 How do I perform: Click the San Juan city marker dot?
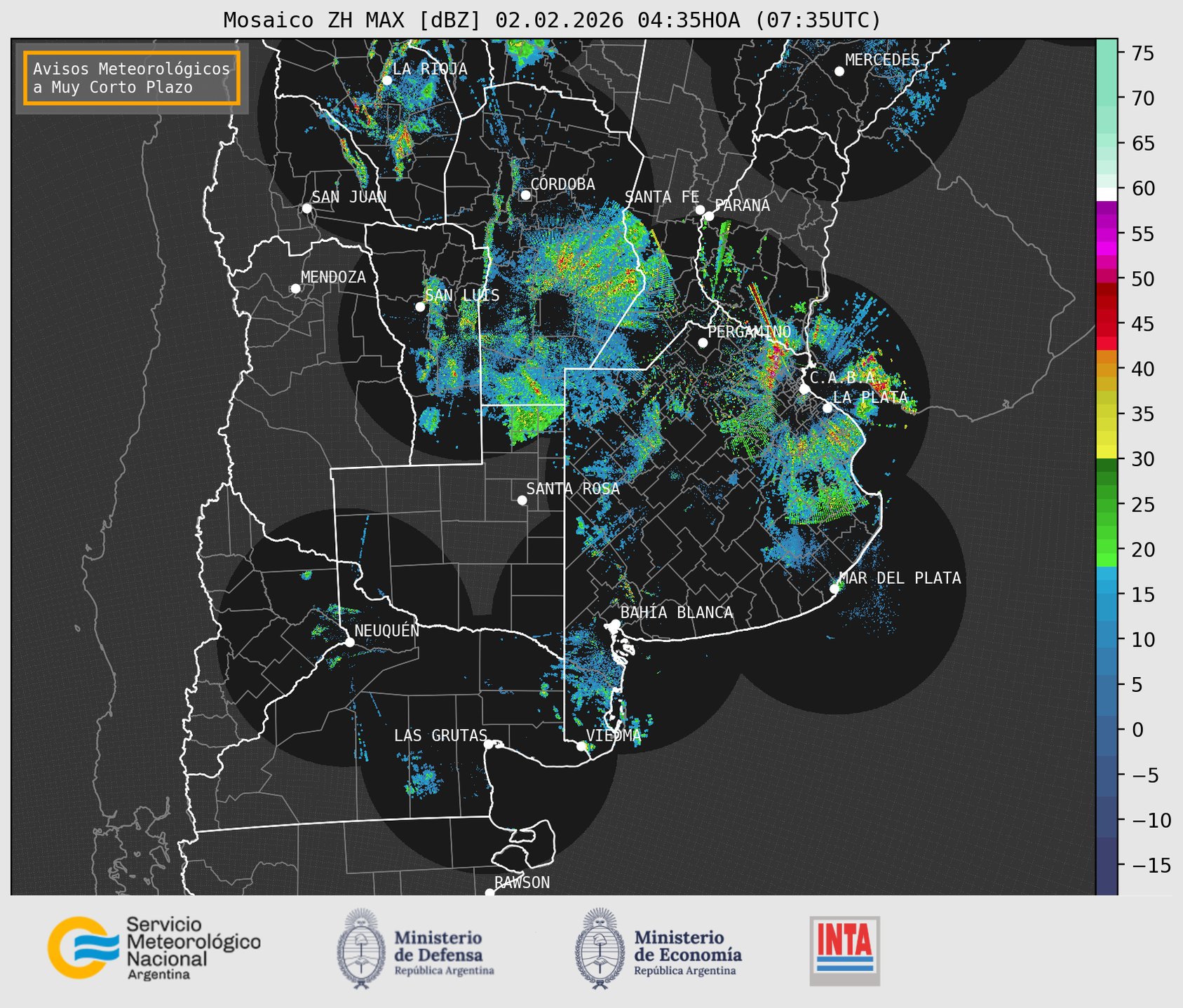pos(306,208)
